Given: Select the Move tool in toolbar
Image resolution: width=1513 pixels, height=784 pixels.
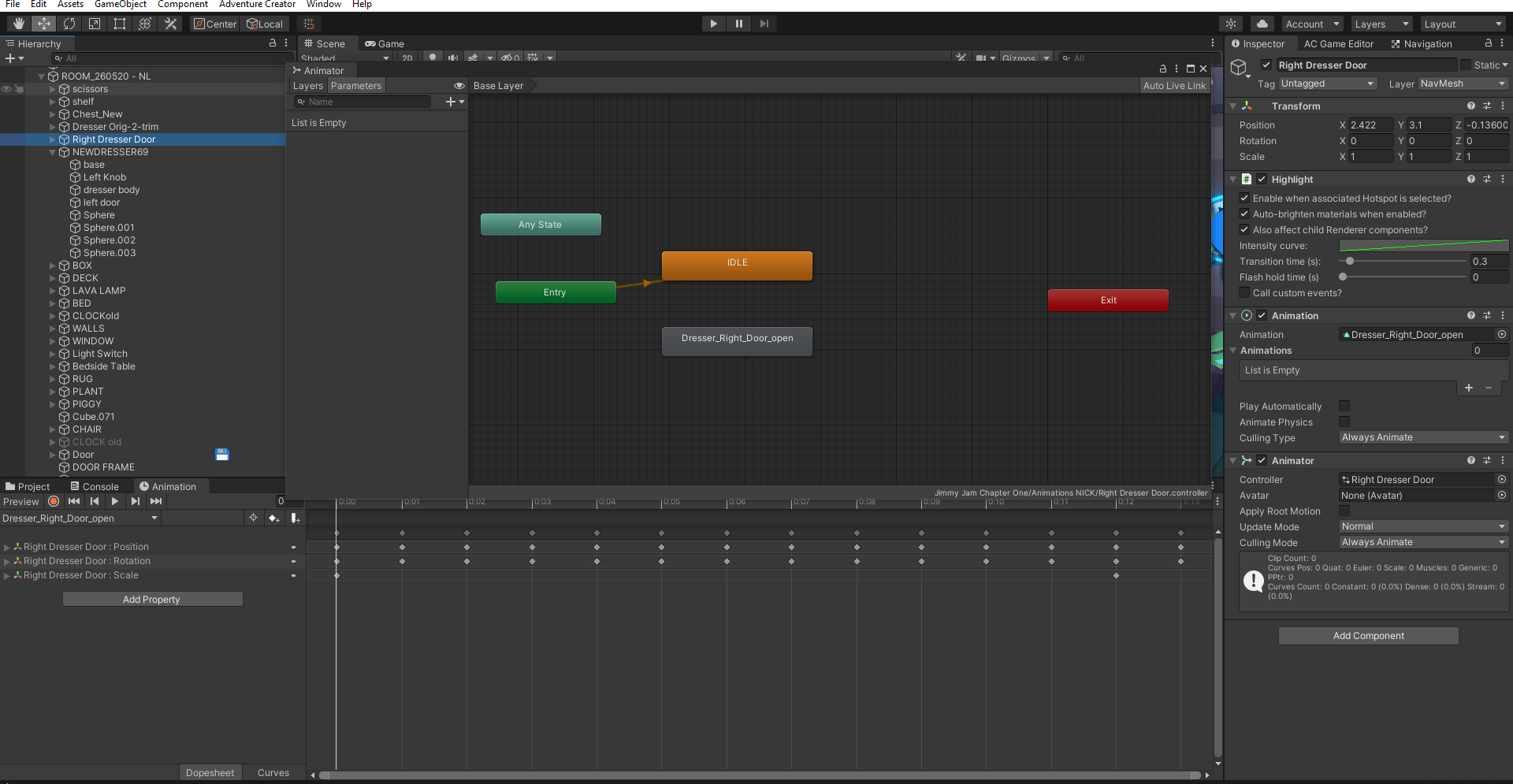Looking at the screenshot, I should (44, 24).
